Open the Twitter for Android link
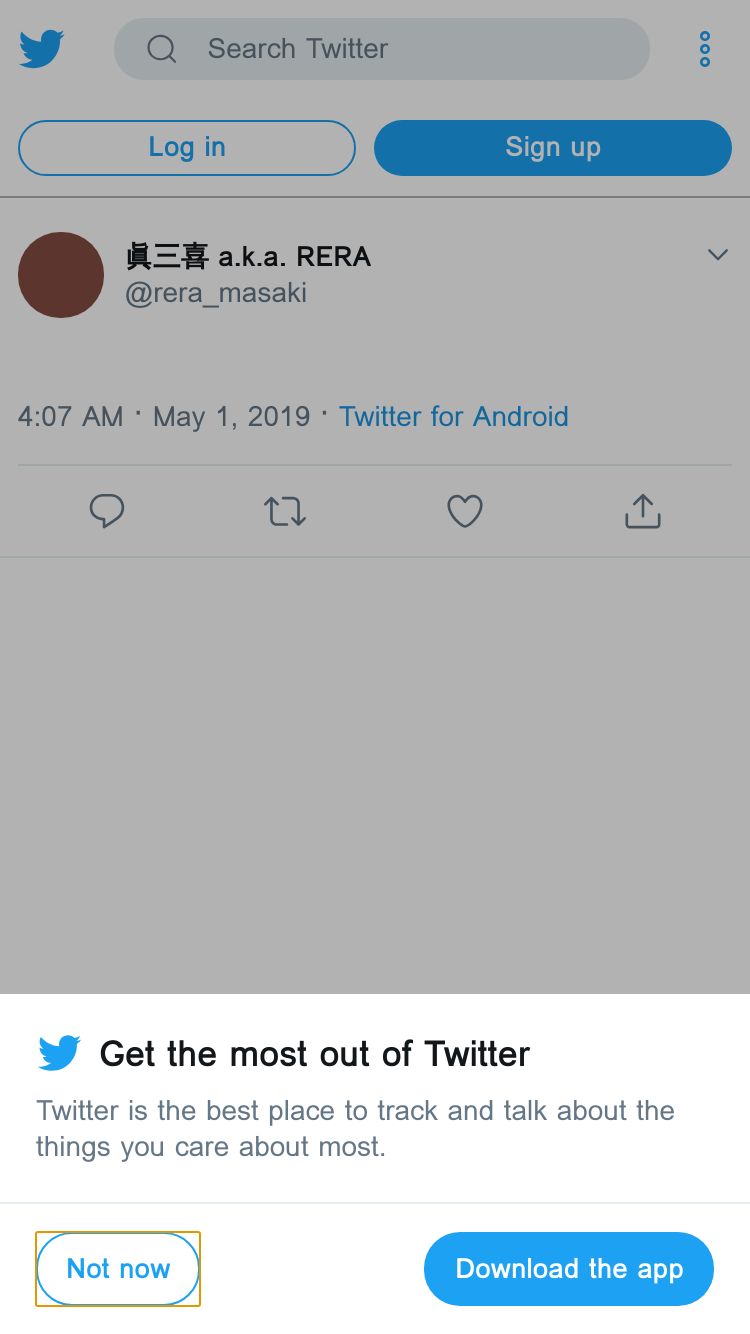Screen dimensions: 750x1334 pos(453,416)
